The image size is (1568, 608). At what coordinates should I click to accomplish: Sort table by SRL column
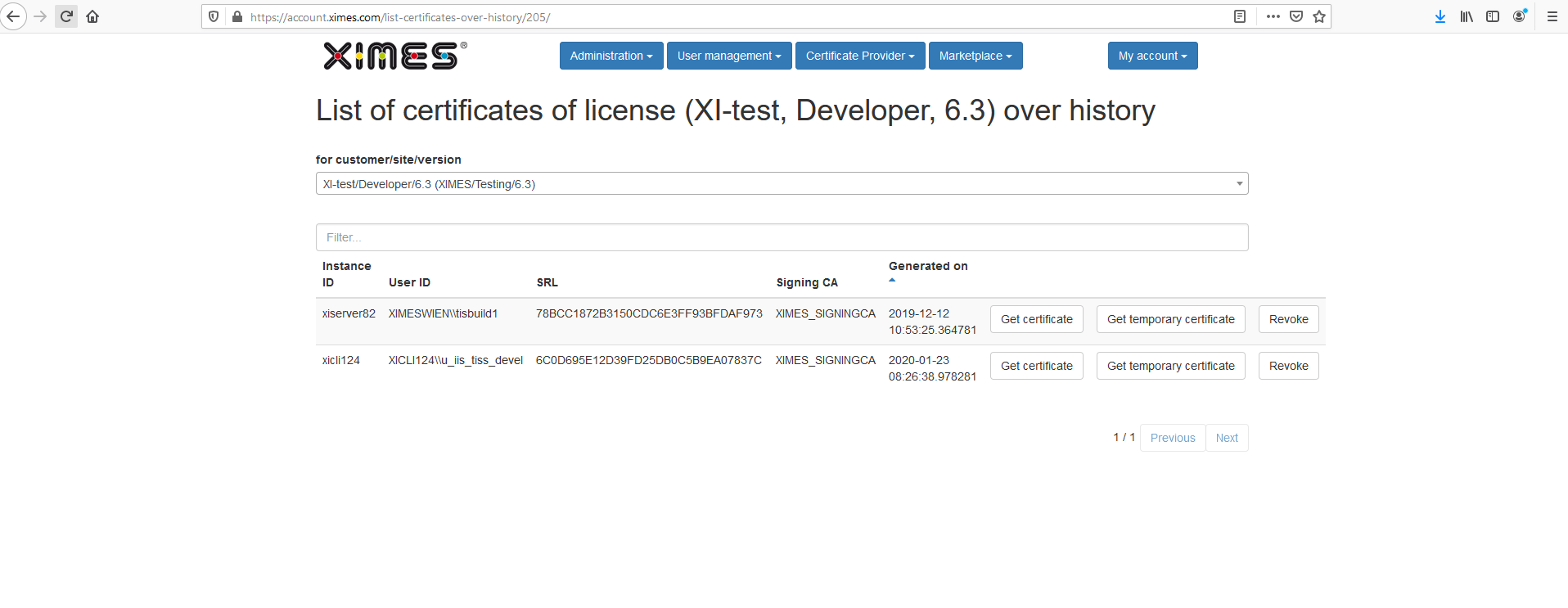(x=547, y=282)
